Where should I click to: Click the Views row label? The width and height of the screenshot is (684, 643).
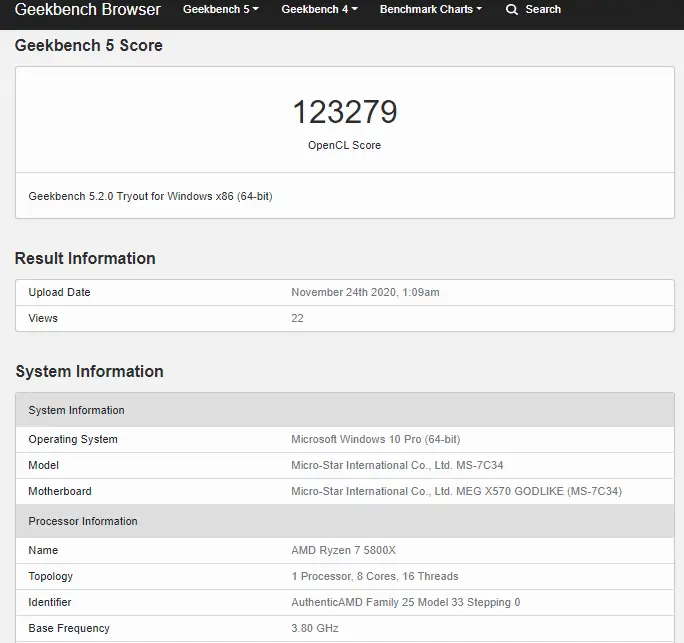click(43, 318)
